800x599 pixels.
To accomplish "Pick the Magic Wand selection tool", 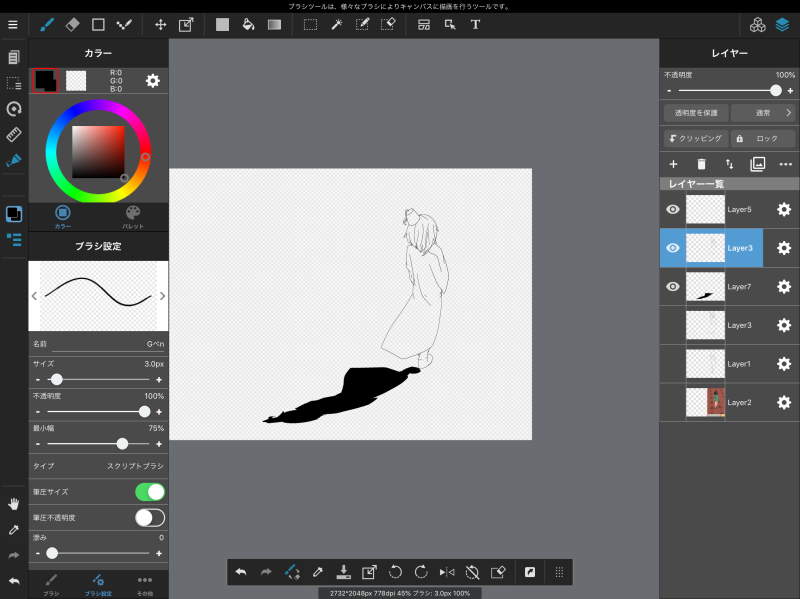I will (337, 24).
